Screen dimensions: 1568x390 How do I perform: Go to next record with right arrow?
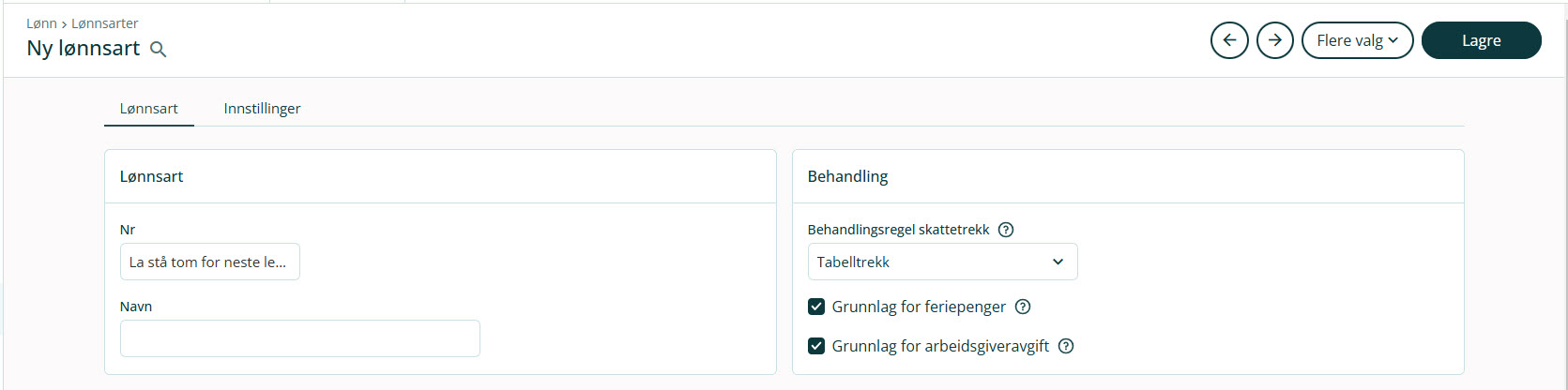coord(1275,40)
